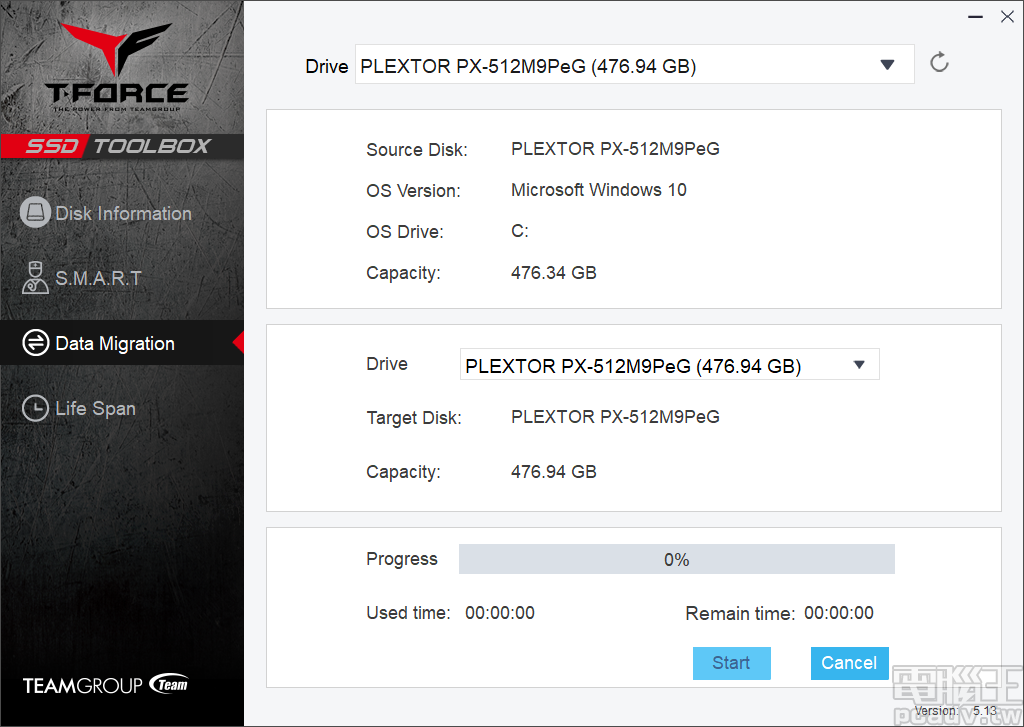Select the Disk Information drive icon
This screenshot has height=727, width=1024.
[35, 212]
